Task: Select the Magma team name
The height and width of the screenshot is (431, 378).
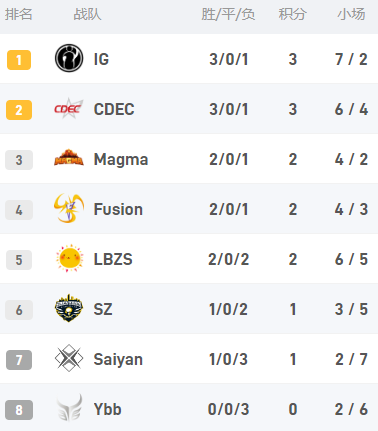Action: [121, 160]
